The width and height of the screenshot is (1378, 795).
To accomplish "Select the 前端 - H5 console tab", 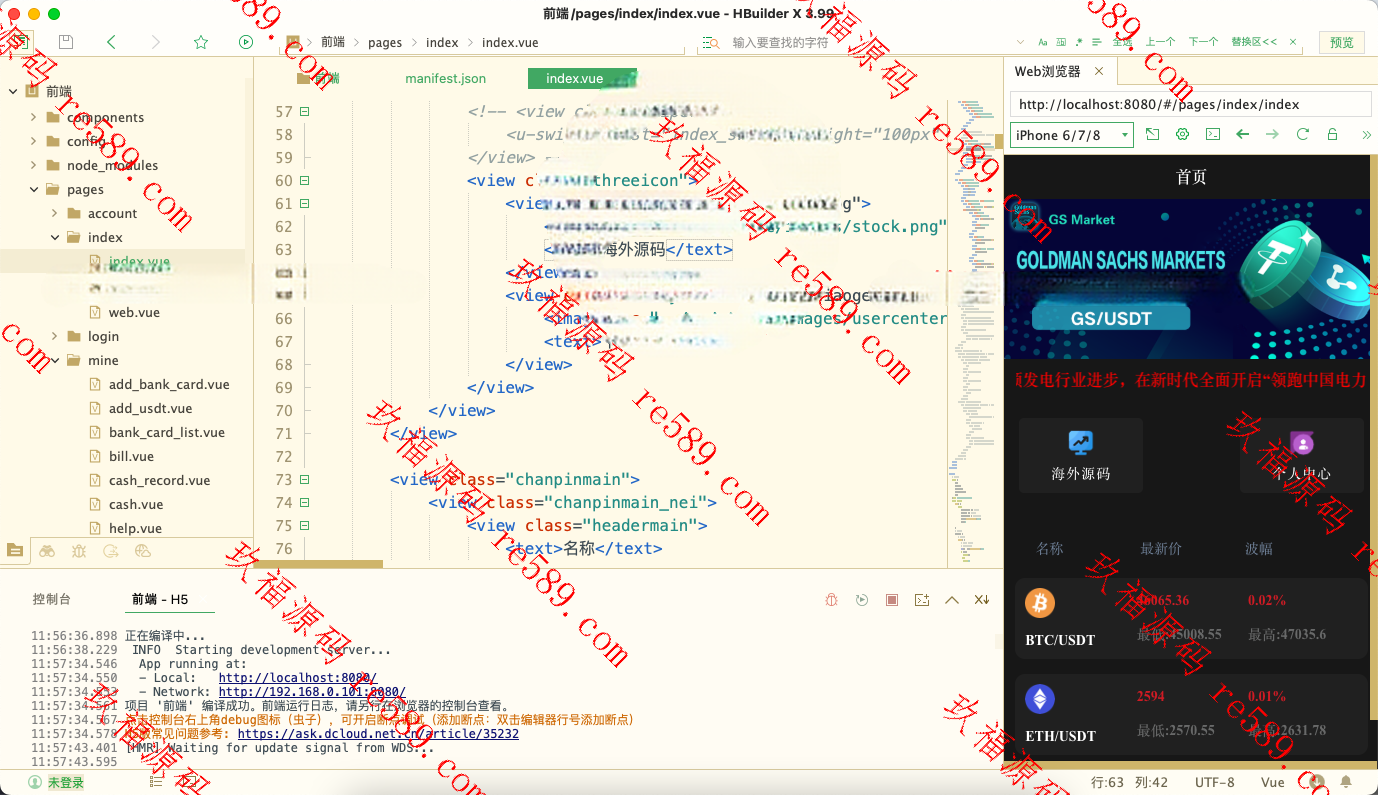I will tap(160, 599).
